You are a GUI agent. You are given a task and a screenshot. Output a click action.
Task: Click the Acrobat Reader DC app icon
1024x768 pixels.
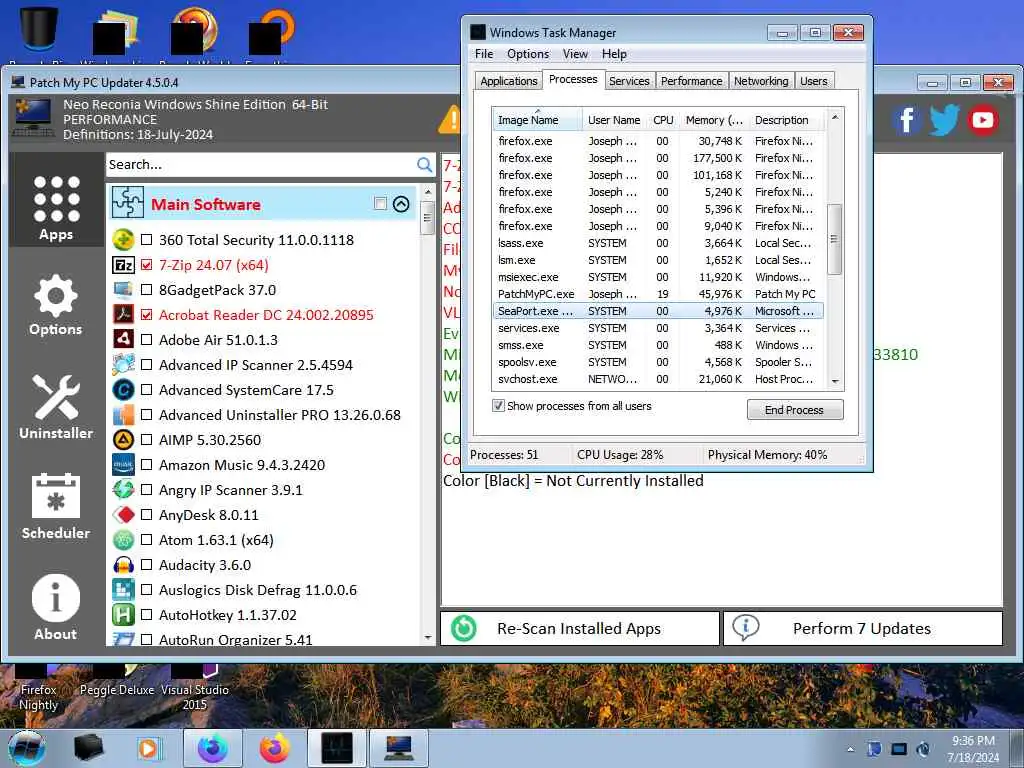pyautogui.click(x=123, y=314)
